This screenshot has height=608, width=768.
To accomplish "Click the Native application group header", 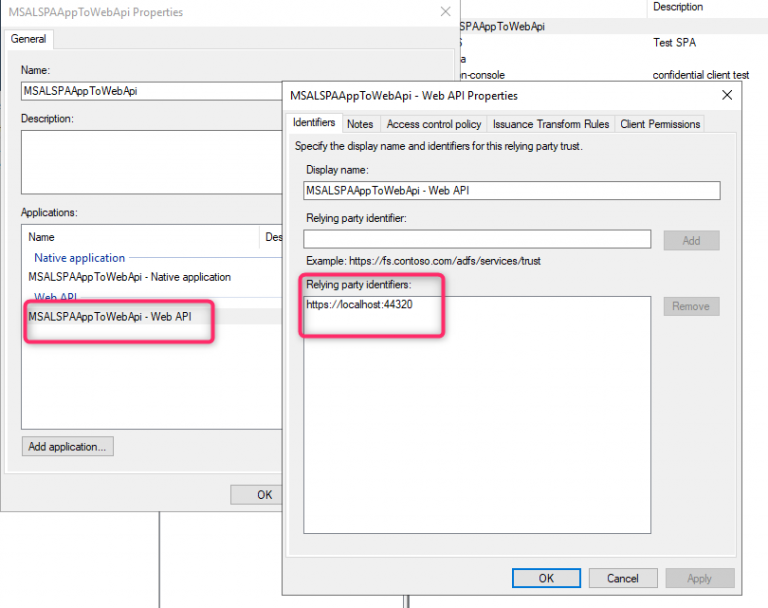I will point(79,258).
